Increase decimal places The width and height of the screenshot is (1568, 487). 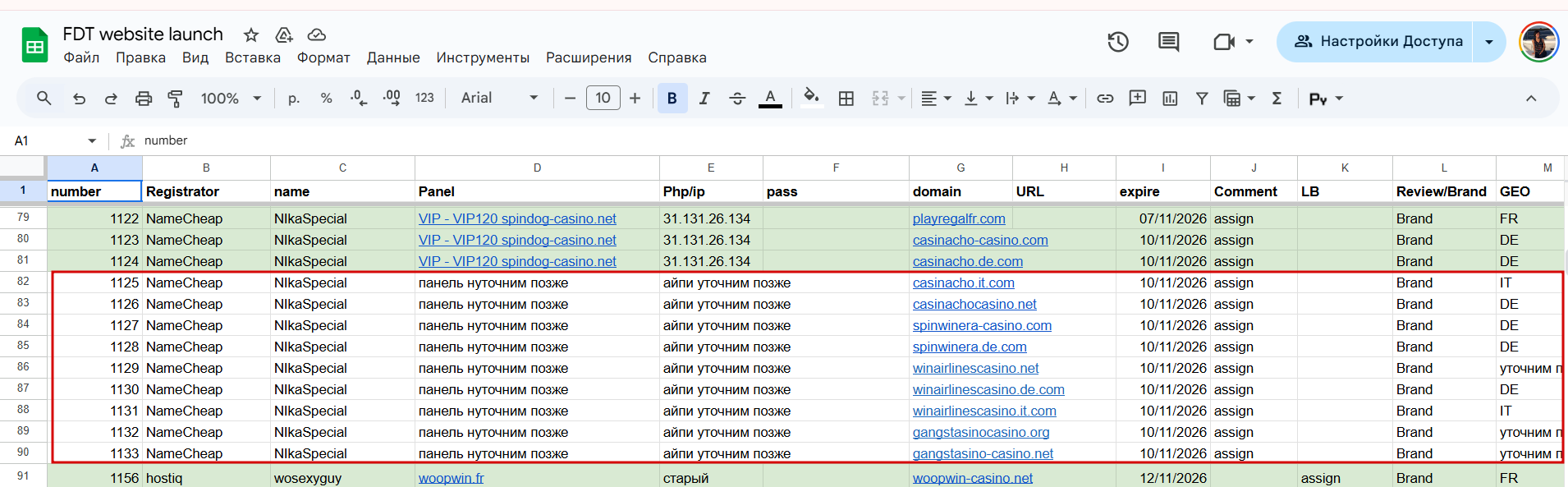click(x=392, y=99)
